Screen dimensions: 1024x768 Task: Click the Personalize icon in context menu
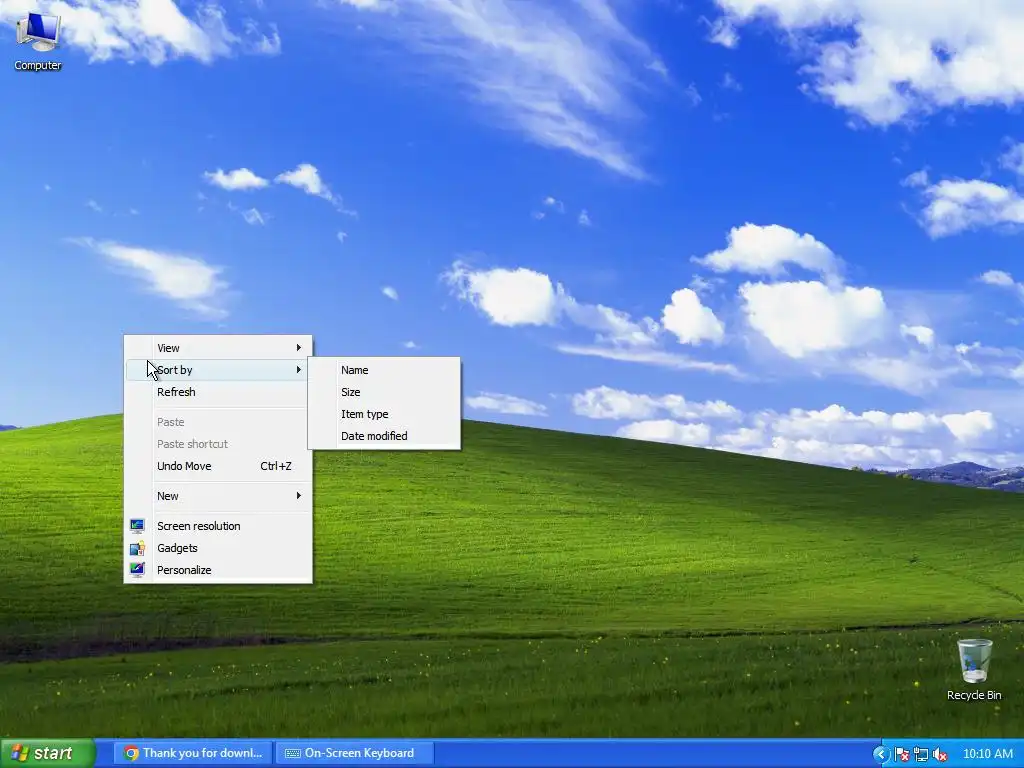(x=137, y=569)
